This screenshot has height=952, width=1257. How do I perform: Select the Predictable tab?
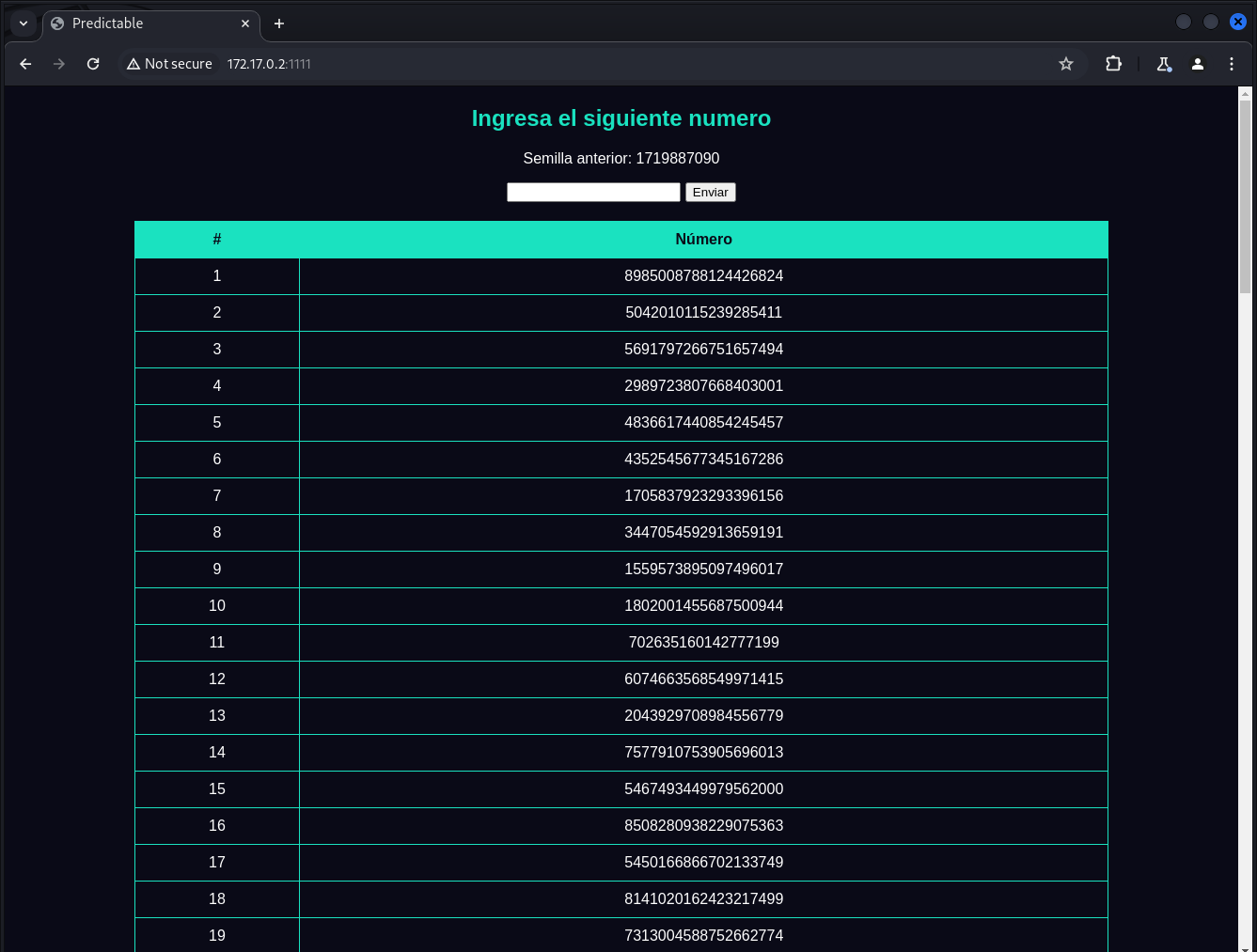(150, 23)
